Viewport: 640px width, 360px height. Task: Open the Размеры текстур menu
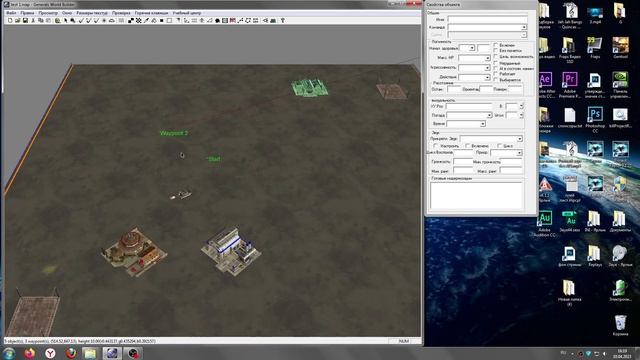(92, 13)
